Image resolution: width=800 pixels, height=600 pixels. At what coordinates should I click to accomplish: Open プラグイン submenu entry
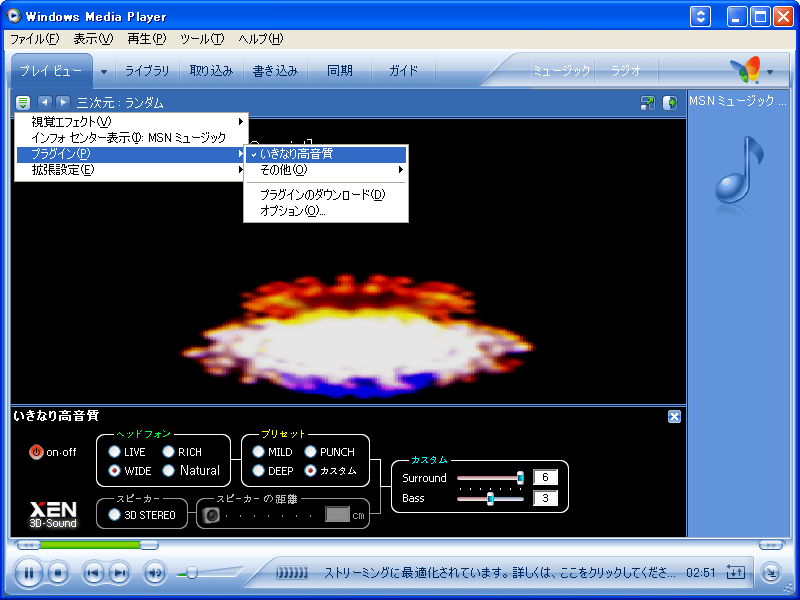tap(131, 154)
